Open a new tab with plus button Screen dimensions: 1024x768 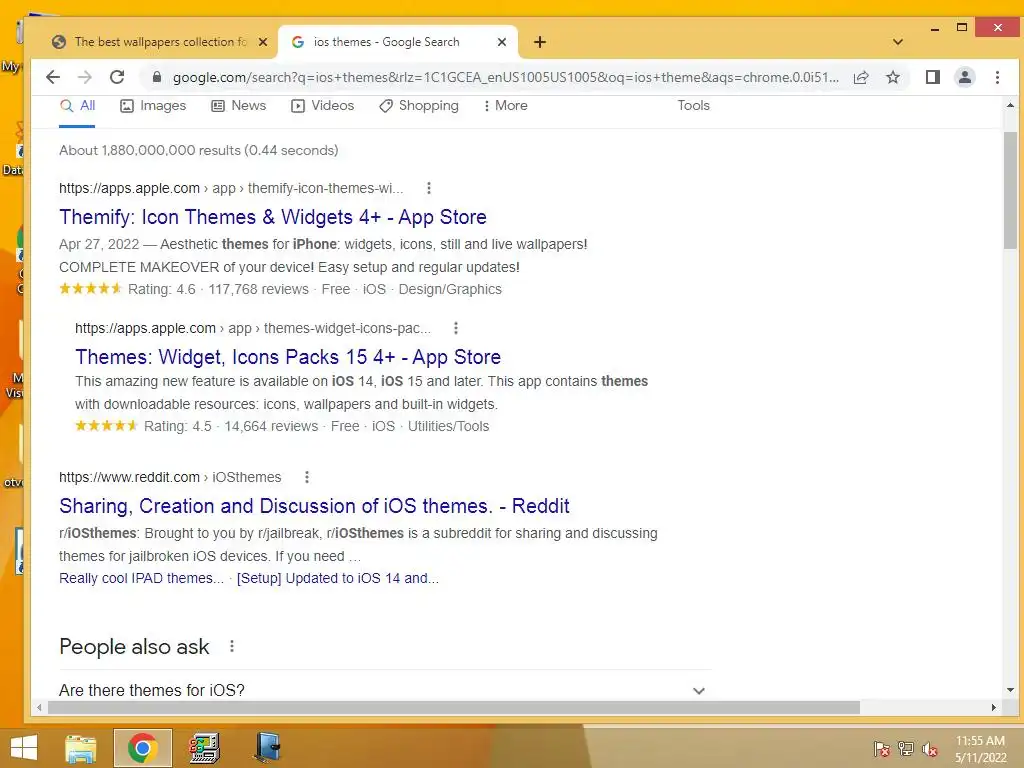click(x=539, y=42)
